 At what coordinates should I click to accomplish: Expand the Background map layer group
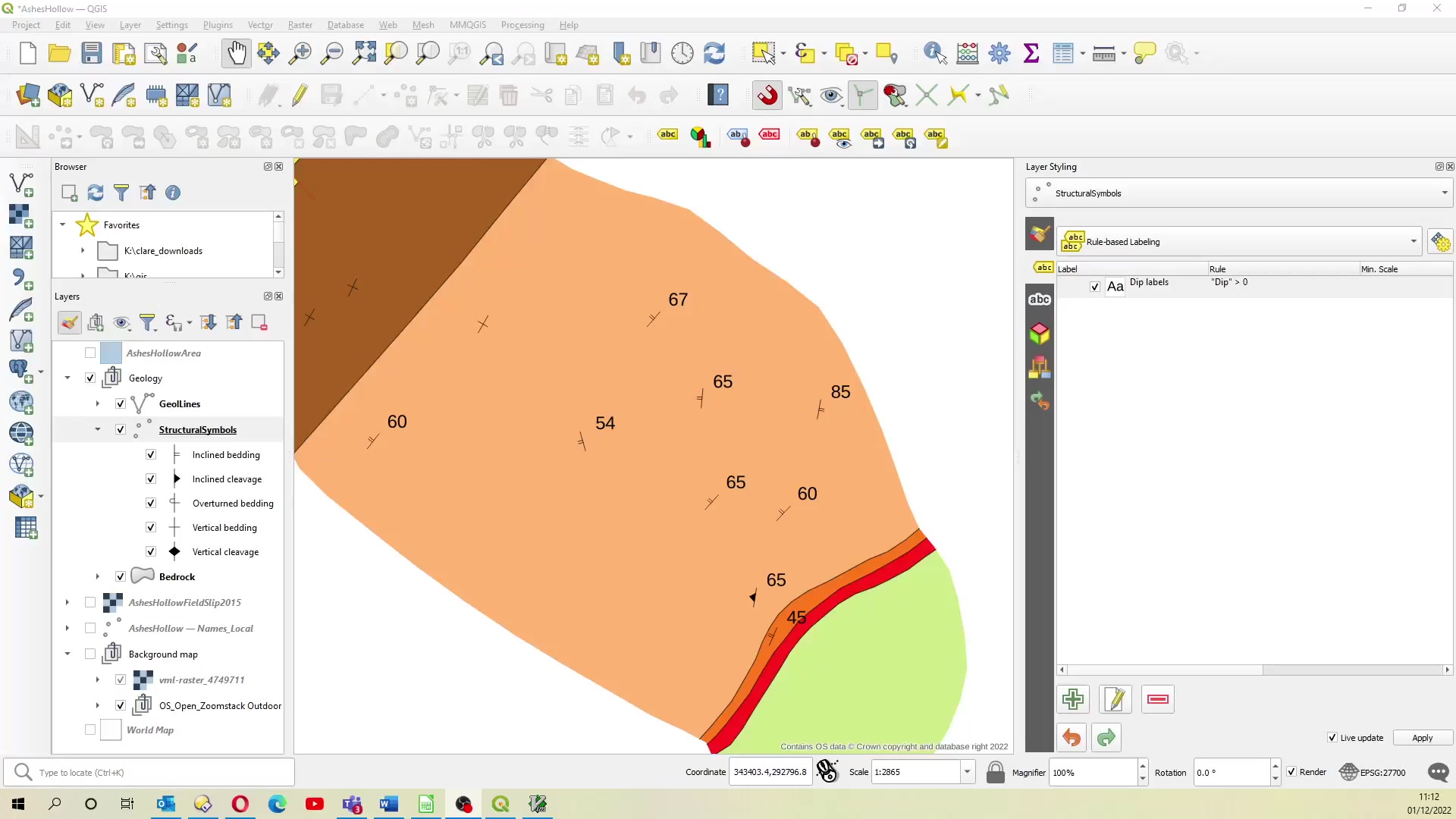[66, 653]
